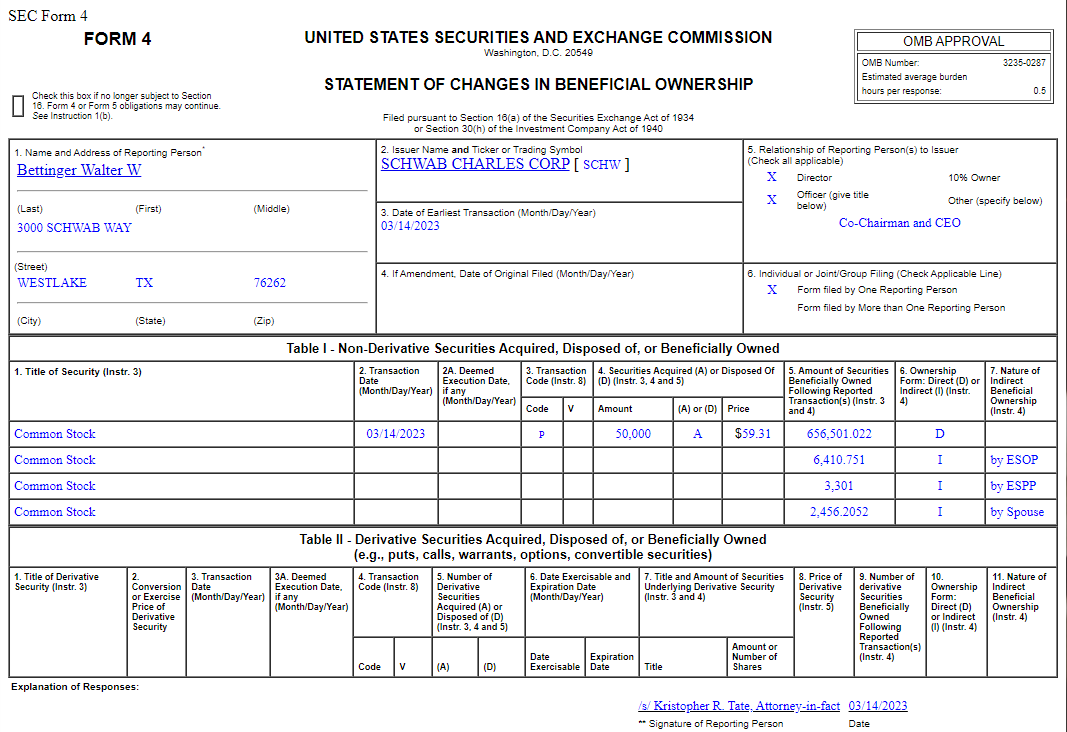Click the hours per response 0.5 value

[1039, 90]
